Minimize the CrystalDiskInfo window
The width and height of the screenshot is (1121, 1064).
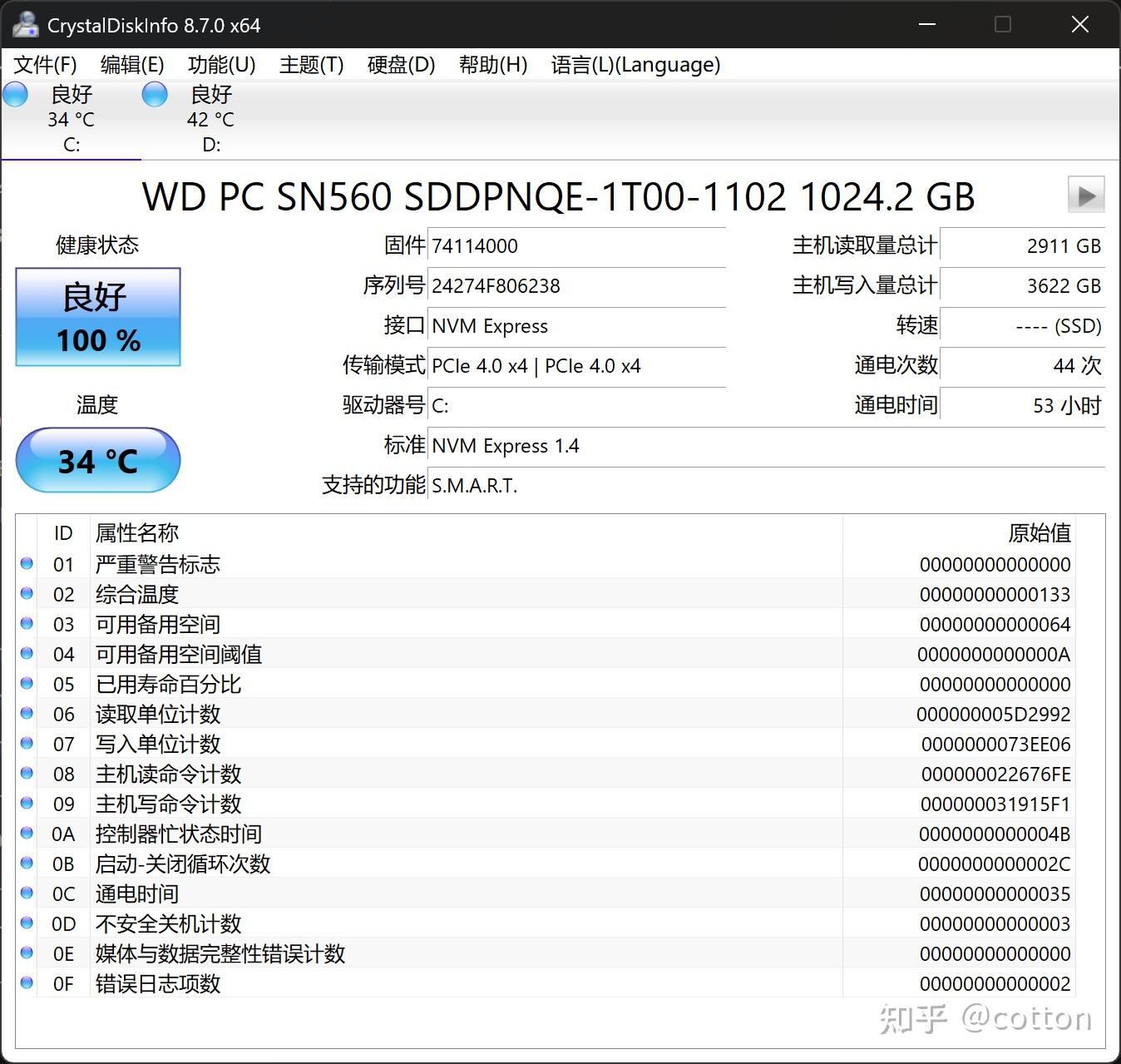pyautogui.click(x=928, y=24)
